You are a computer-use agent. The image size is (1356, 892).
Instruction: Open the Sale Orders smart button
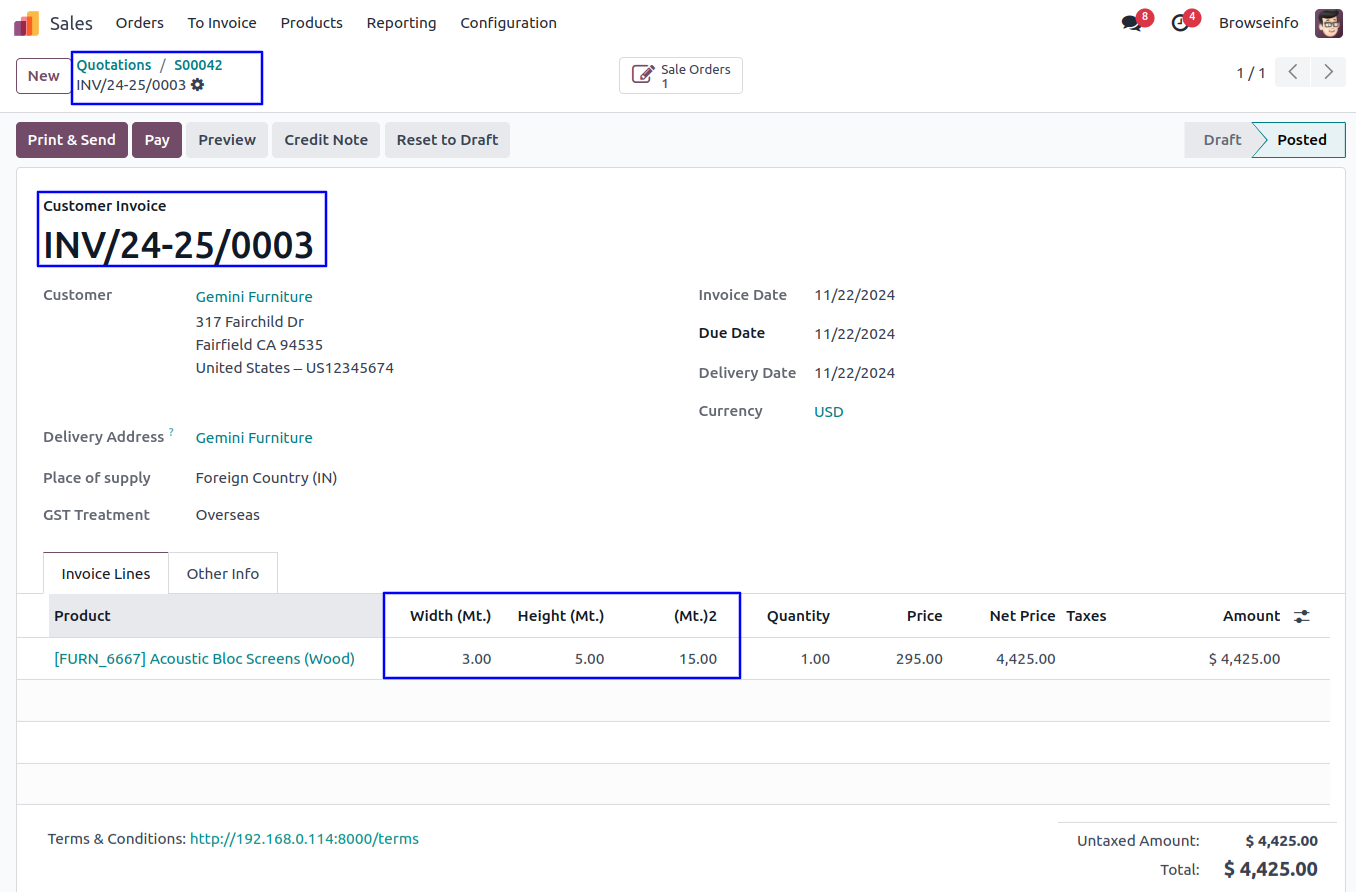point(681,76)
